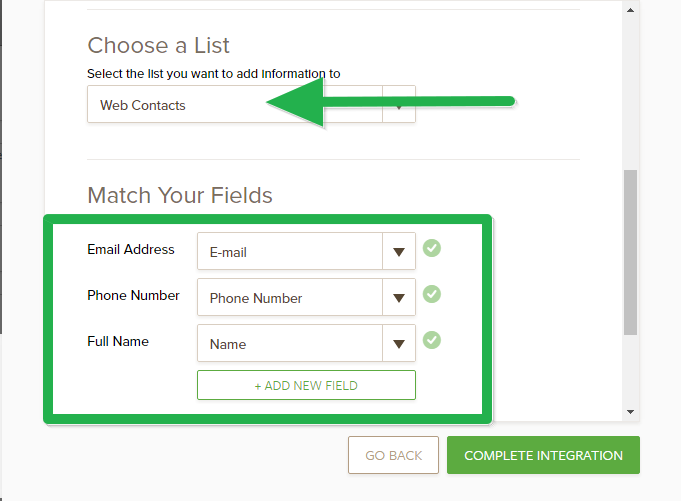
Task: Click the Email Address form label
Action: [x=131, y=250]
